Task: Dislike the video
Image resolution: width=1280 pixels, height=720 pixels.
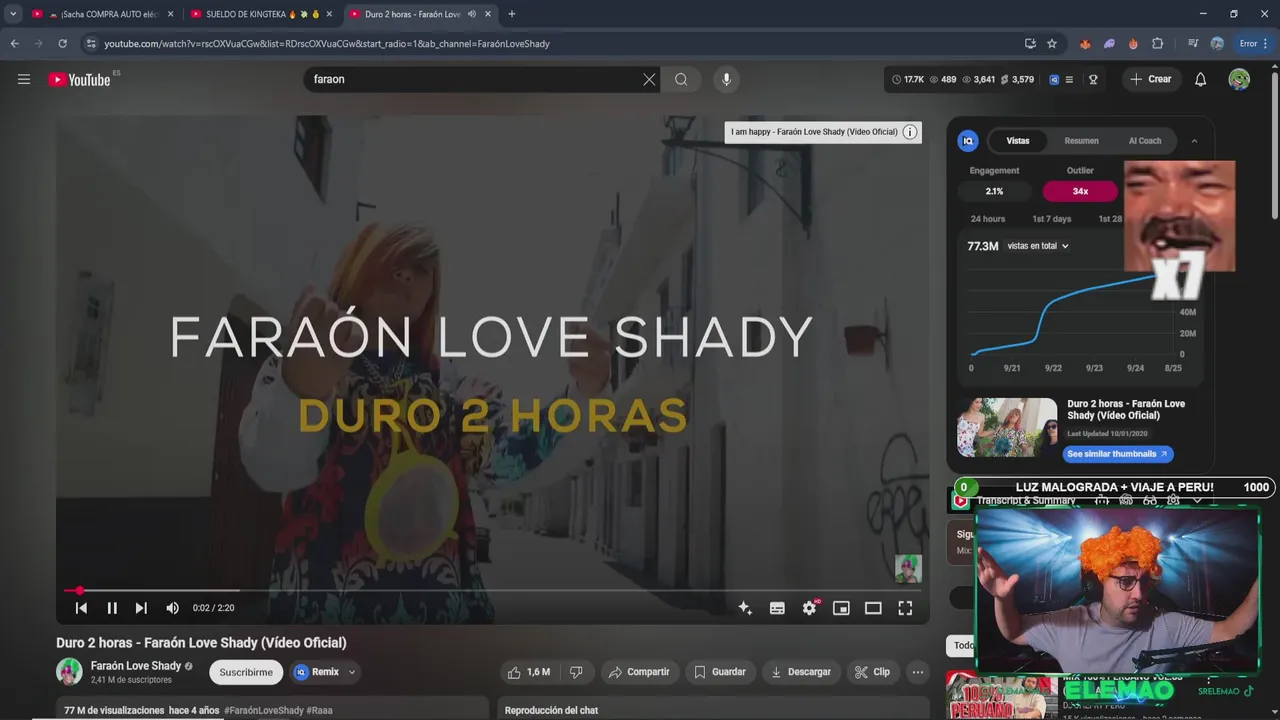Action: tap(576, 672)
